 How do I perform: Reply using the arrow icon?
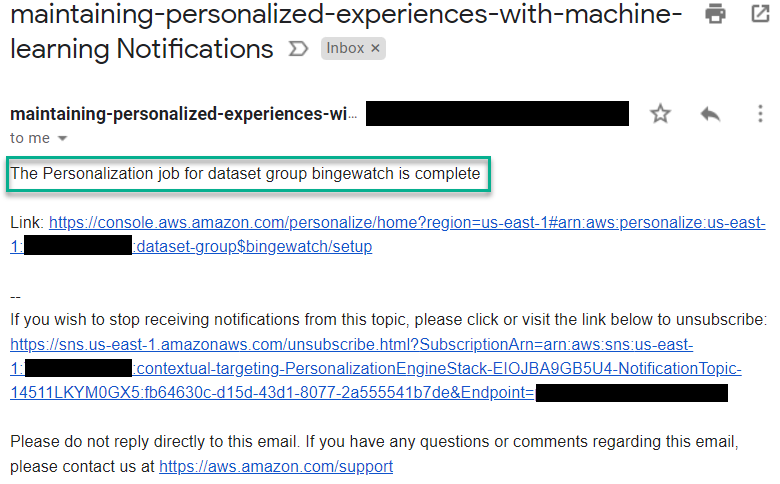pos(710,114)
